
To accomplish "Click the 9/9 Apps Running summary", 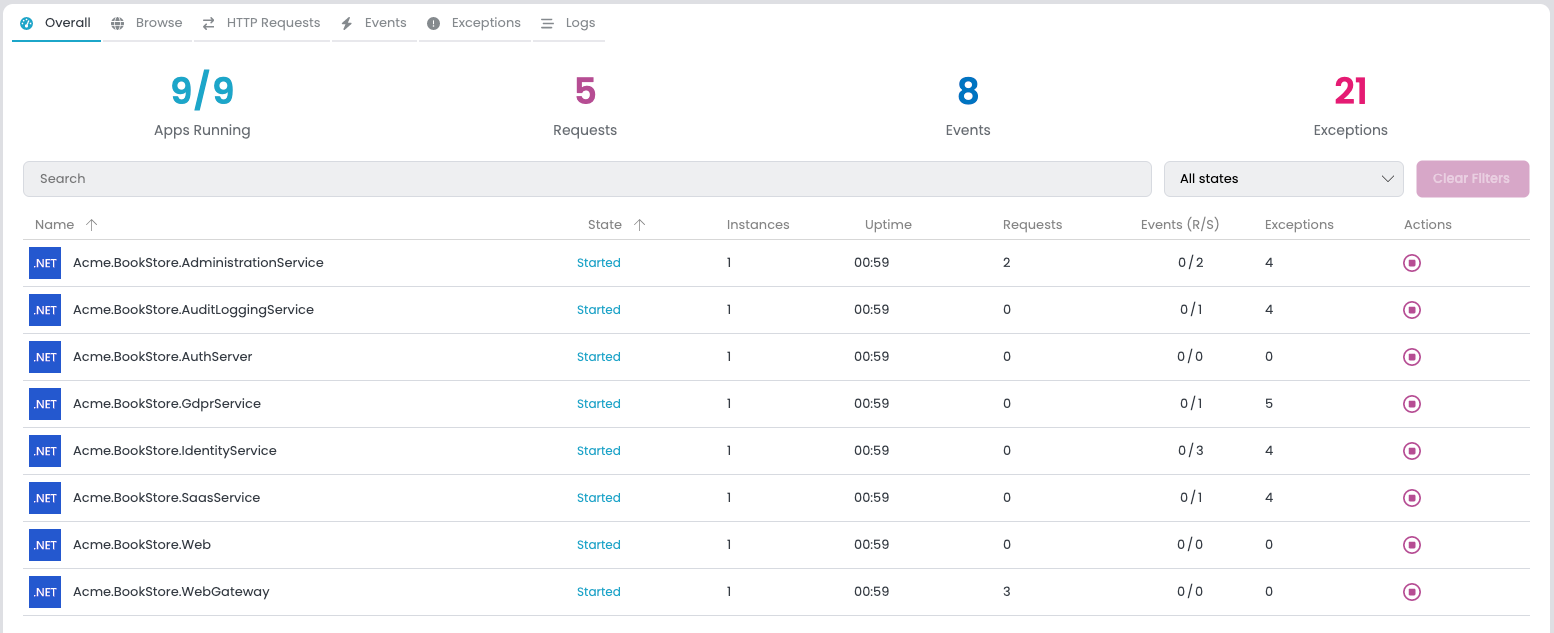I will coord(202,105).
